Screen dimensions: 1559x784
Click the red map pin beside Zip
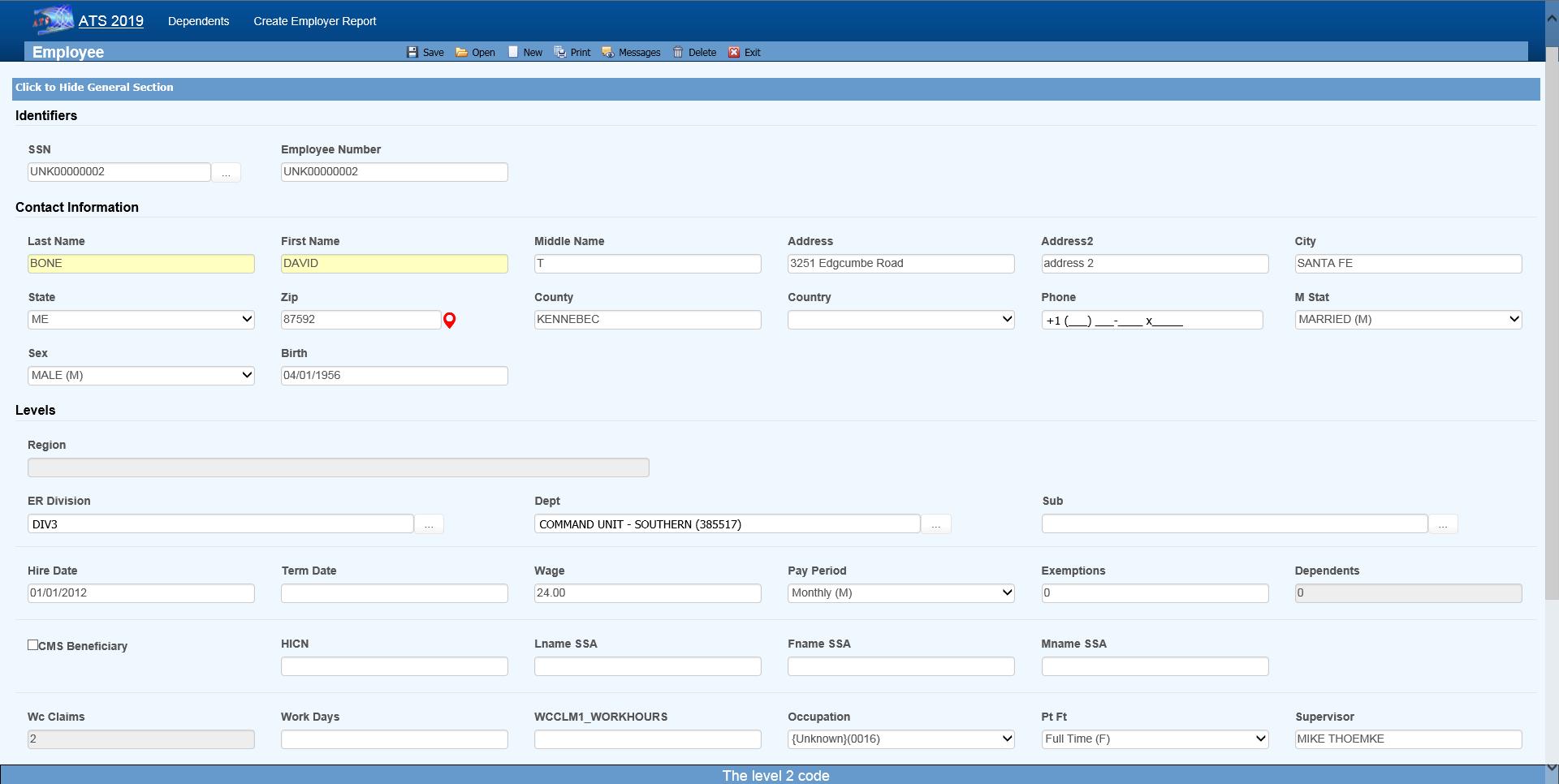point(449,321)
